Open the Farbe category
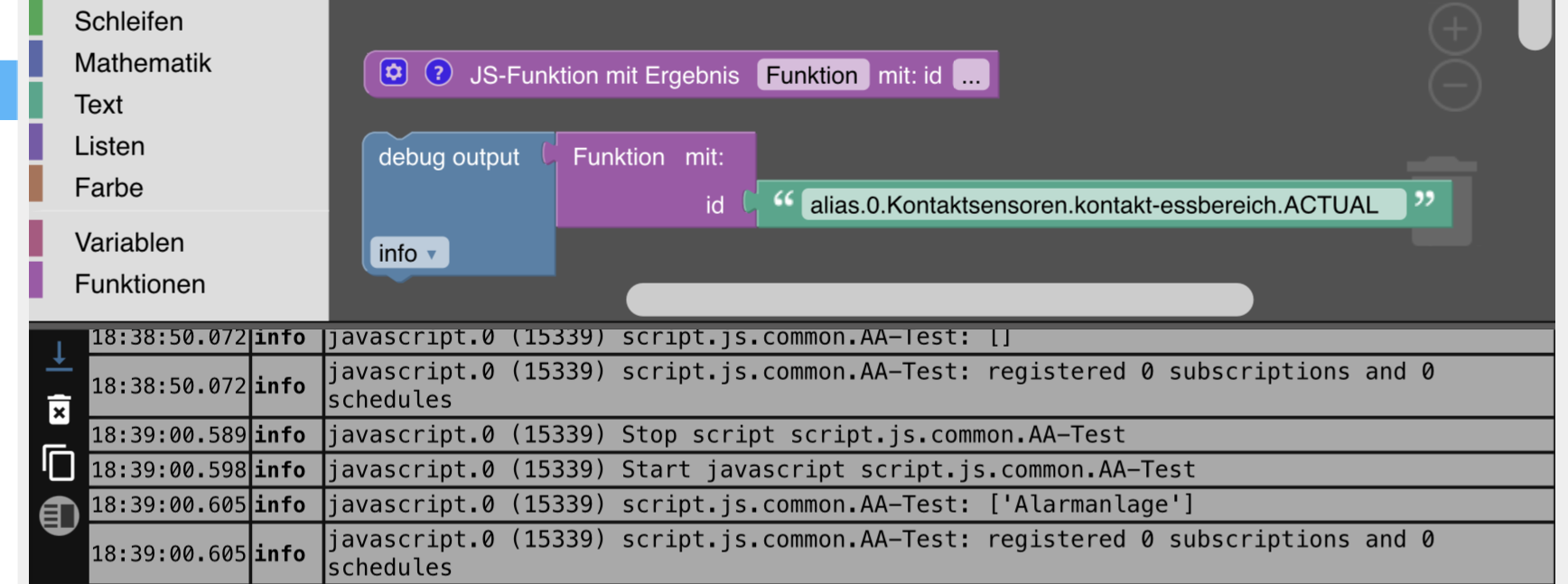Viewport: 1568px width, 584px height. click(x=108, y=187)
